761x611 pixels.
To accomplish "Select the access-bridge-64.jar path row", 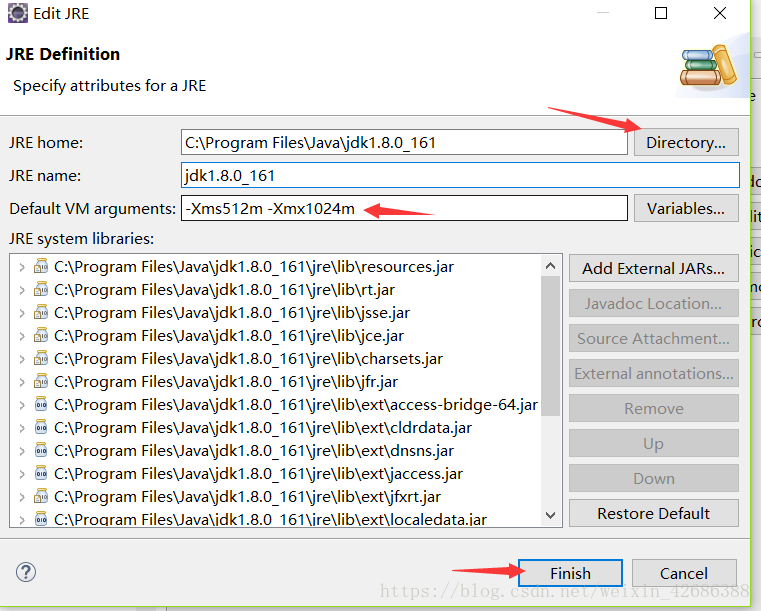I will point(296,405).
